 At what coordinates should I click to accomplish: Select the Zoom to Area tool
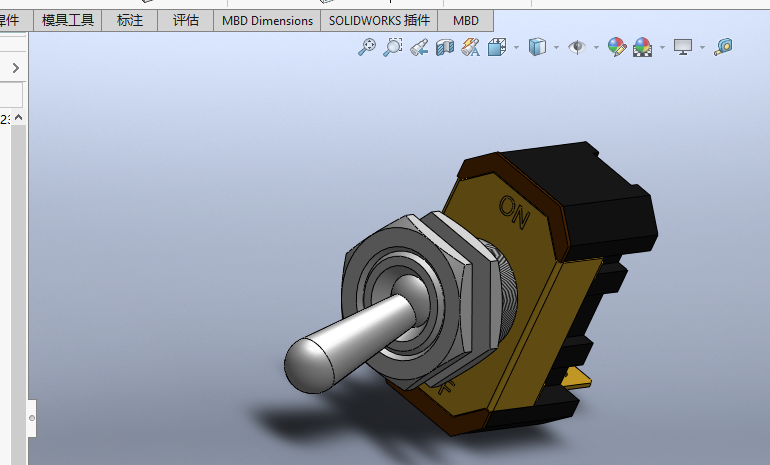point(393,47)
